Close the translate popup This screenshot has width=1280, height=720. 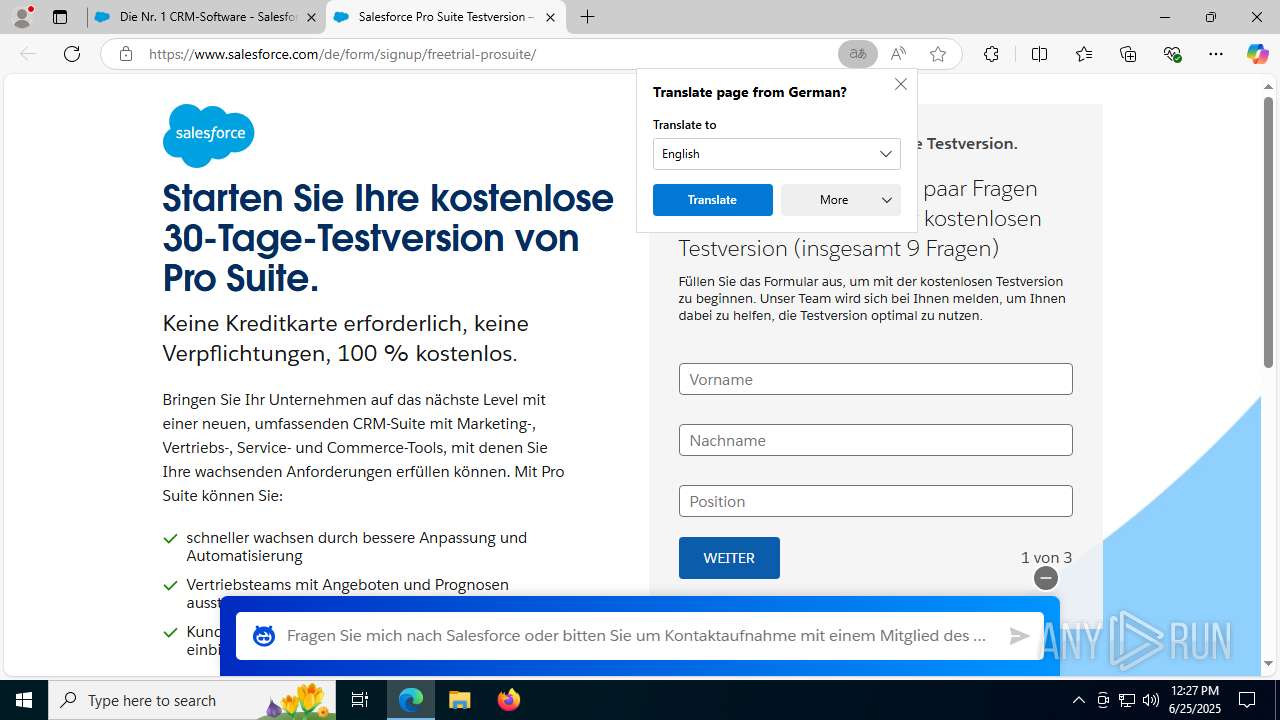pos(901,84)
